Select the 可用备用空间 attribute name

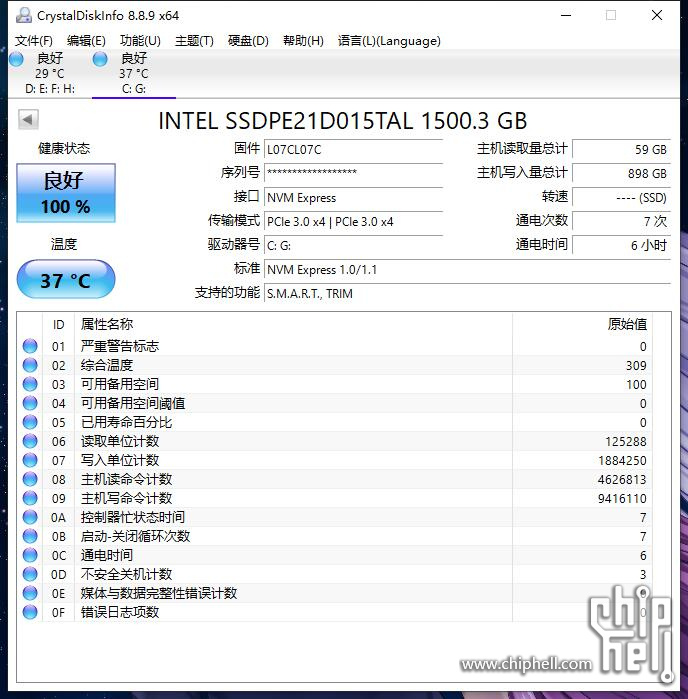pyautogui.click(x=119, y=384)
